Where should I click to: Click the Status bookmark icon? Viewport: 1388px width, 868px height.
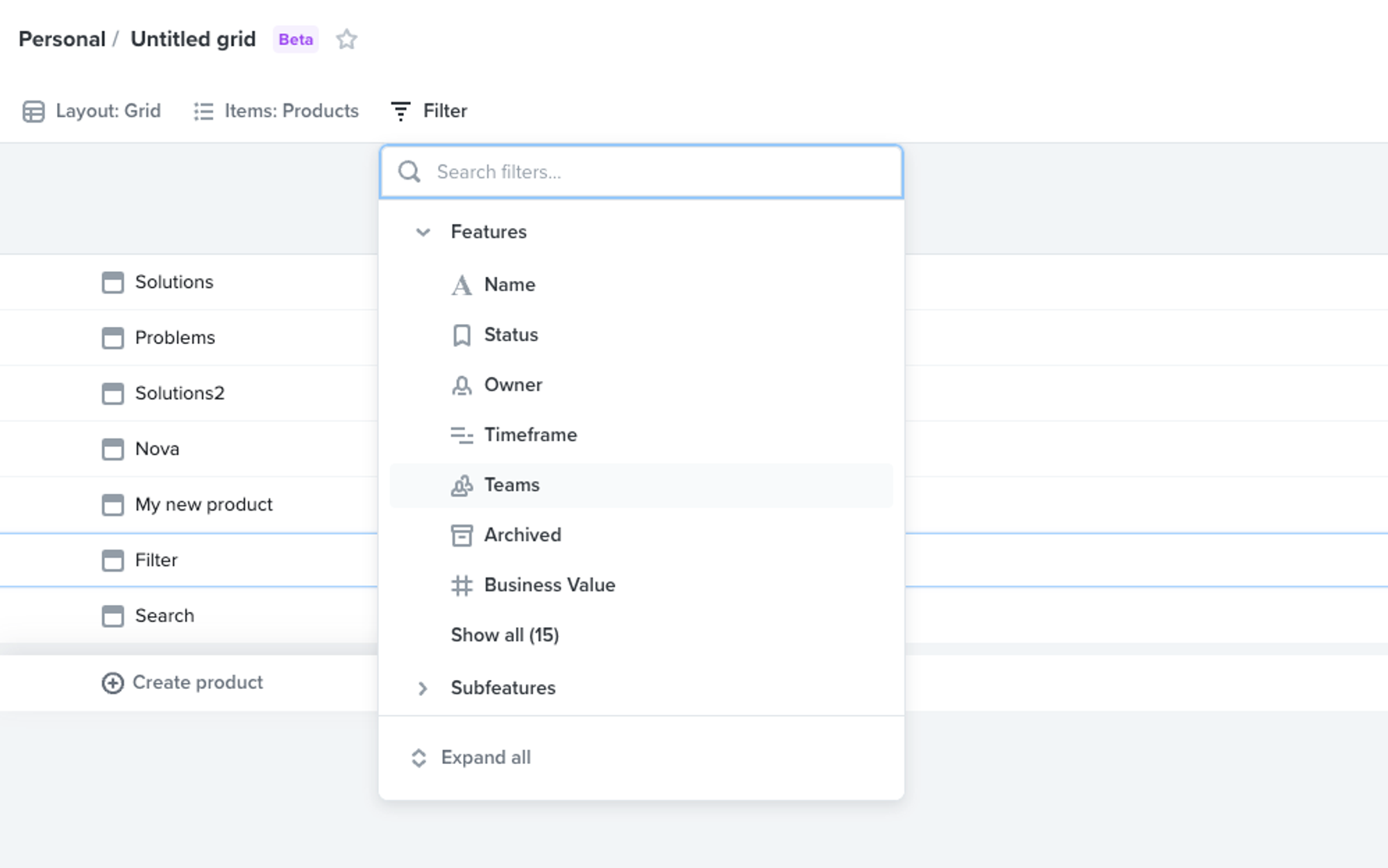pyautogui.click(x=462, y=335)
